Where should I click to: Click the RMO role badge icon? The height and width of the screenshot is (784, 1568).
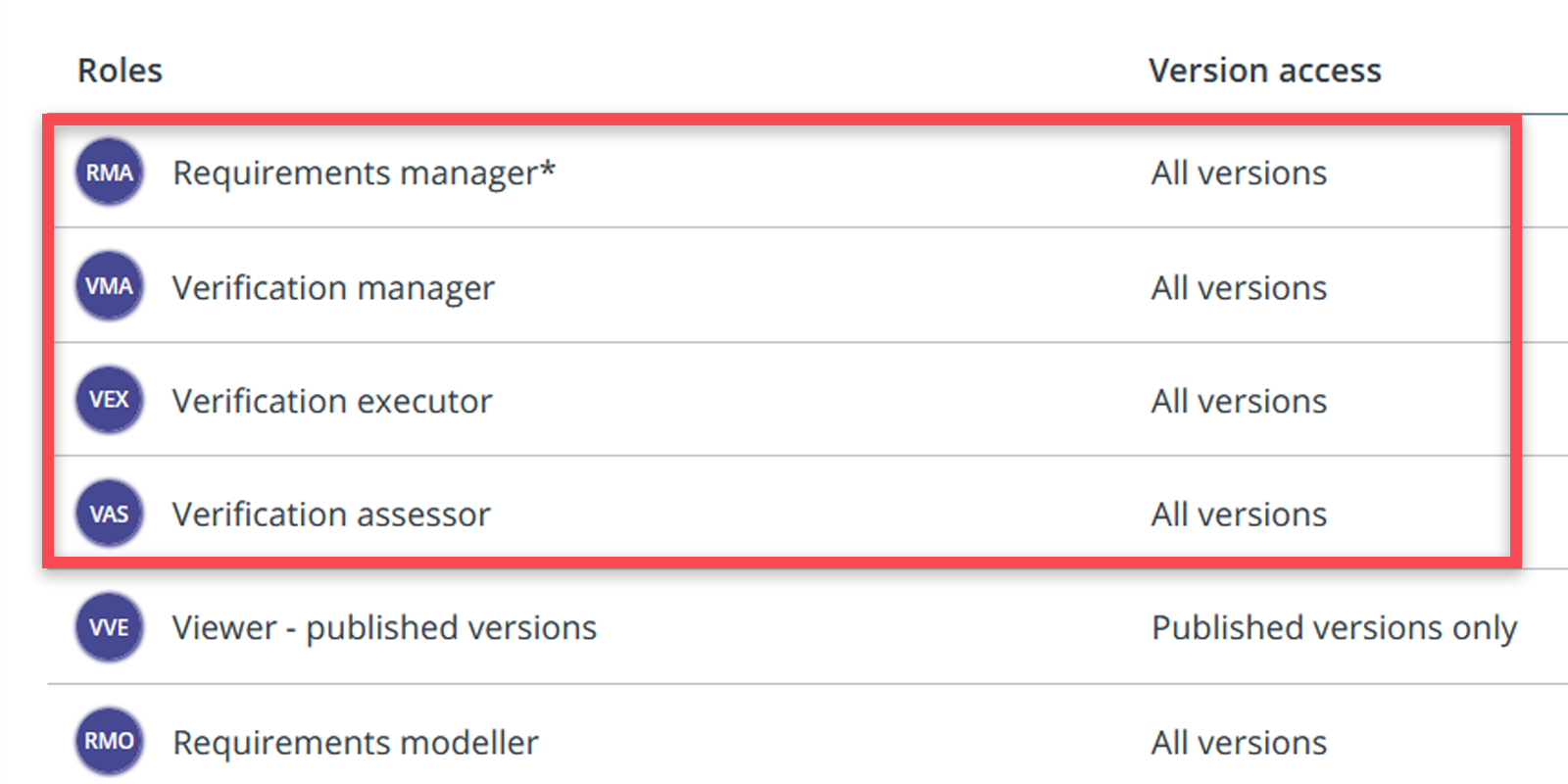(109, 741)
